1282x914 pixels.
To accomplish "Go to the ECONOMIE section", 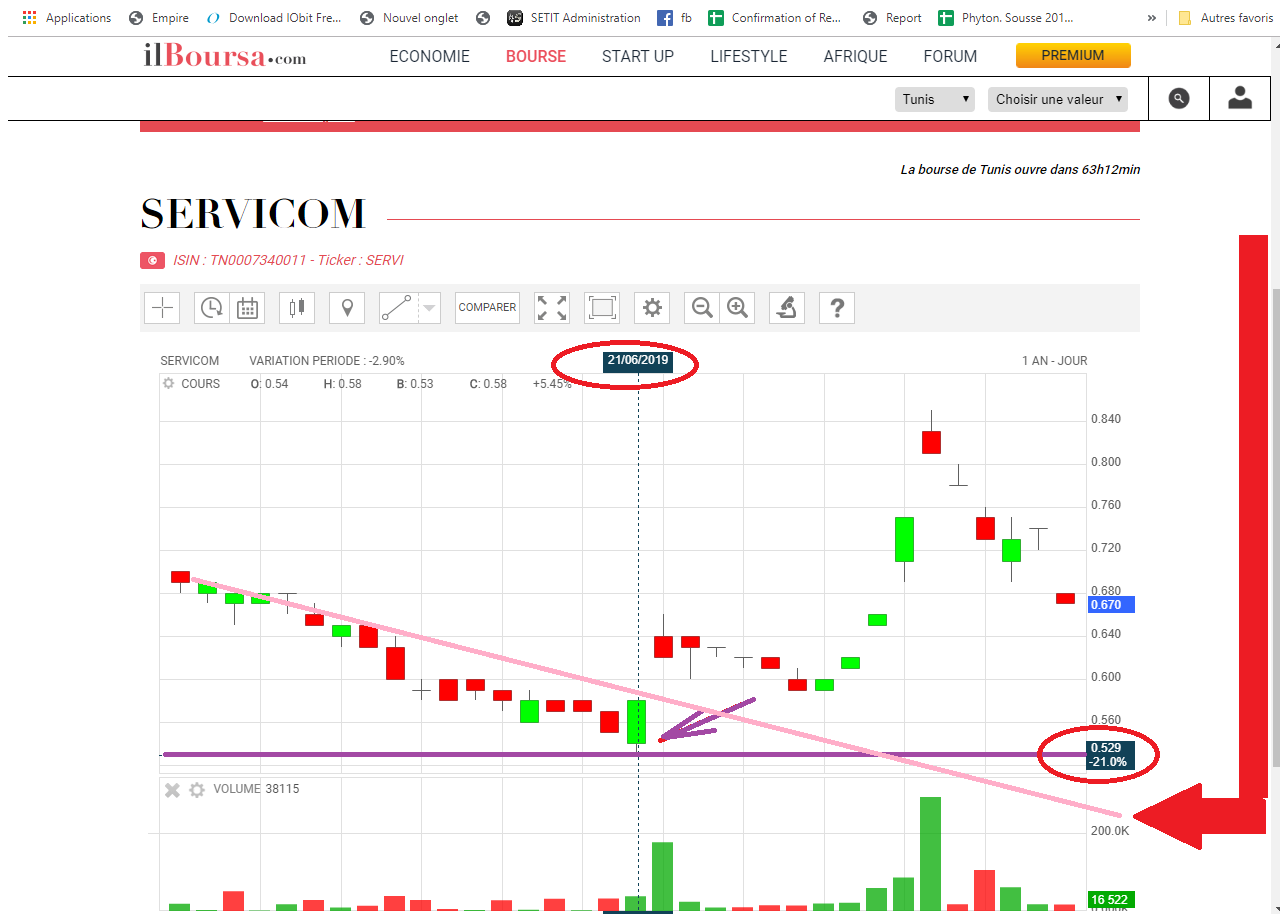I will coord(430,56).
